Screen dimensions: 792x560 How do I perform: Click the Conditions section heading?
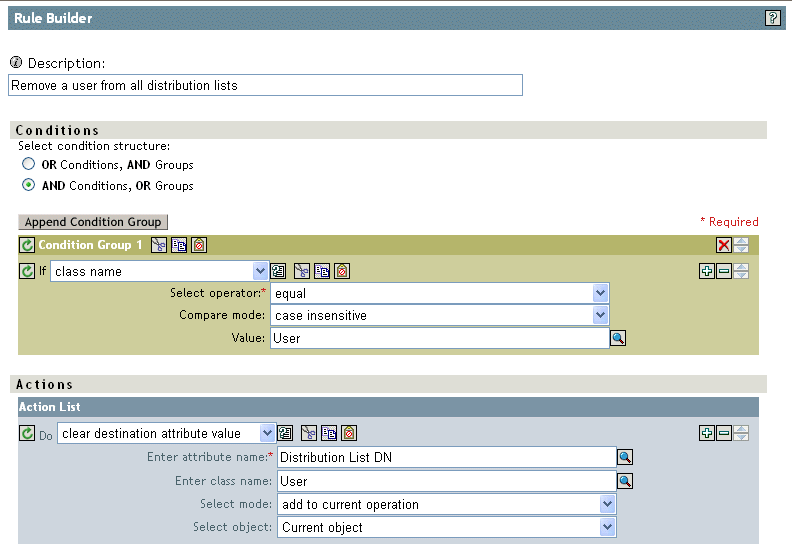pos(57,130)
